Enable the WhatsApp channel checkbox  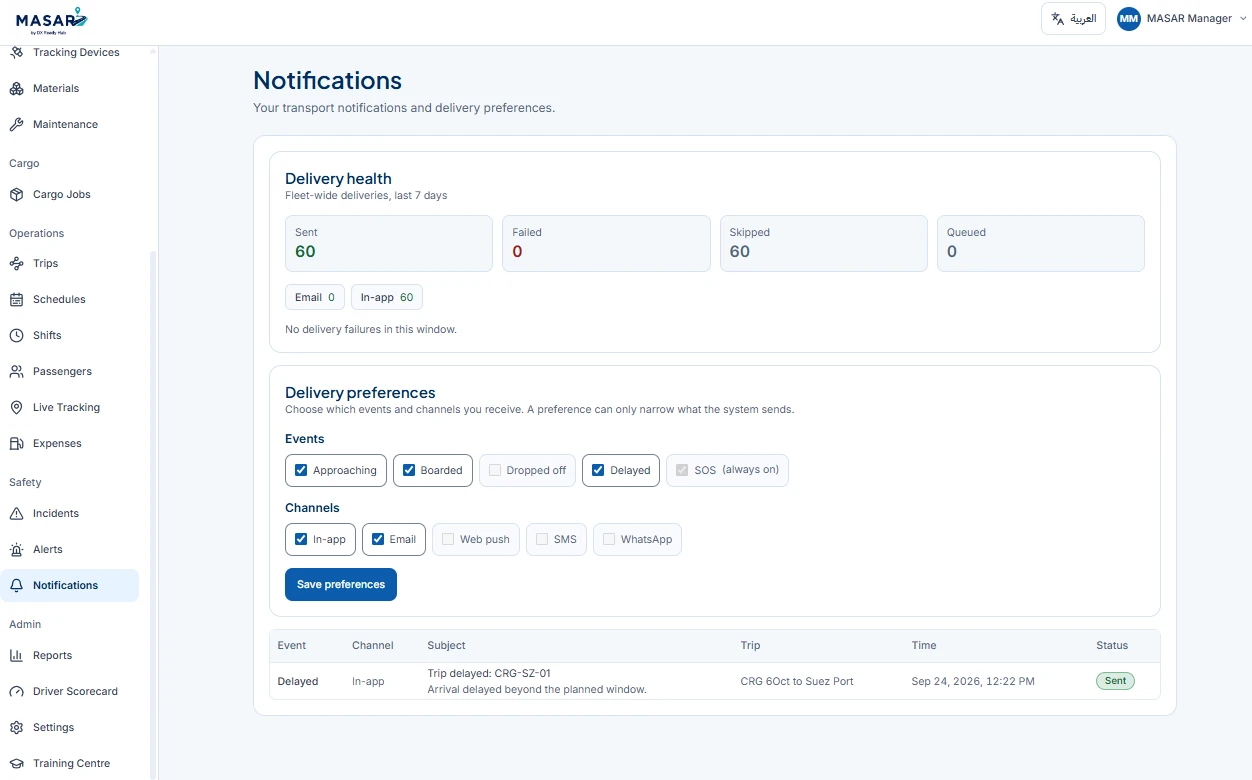tap(609, 539)
